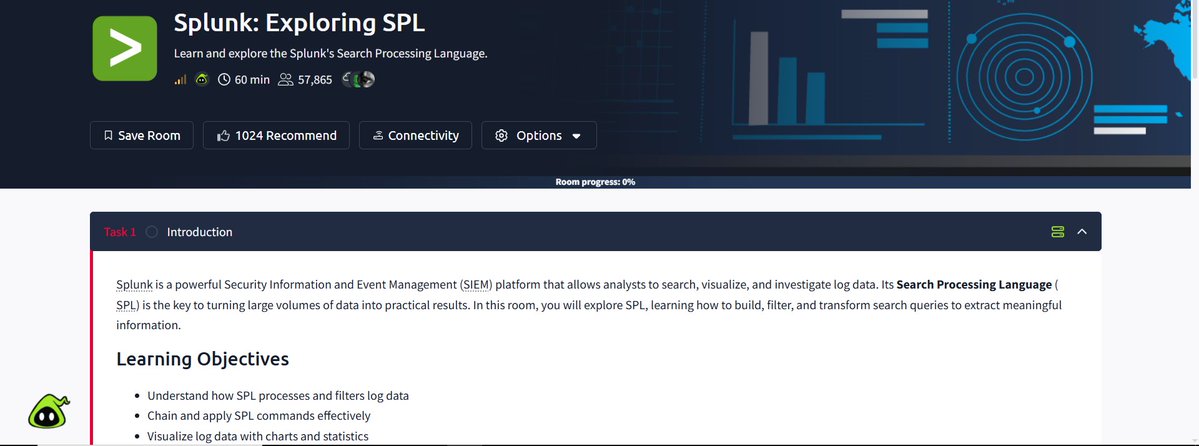This screenshot has width=1199, height=446.
Task: Open the room creators' avatar cluster
Action: coord(358,80)
